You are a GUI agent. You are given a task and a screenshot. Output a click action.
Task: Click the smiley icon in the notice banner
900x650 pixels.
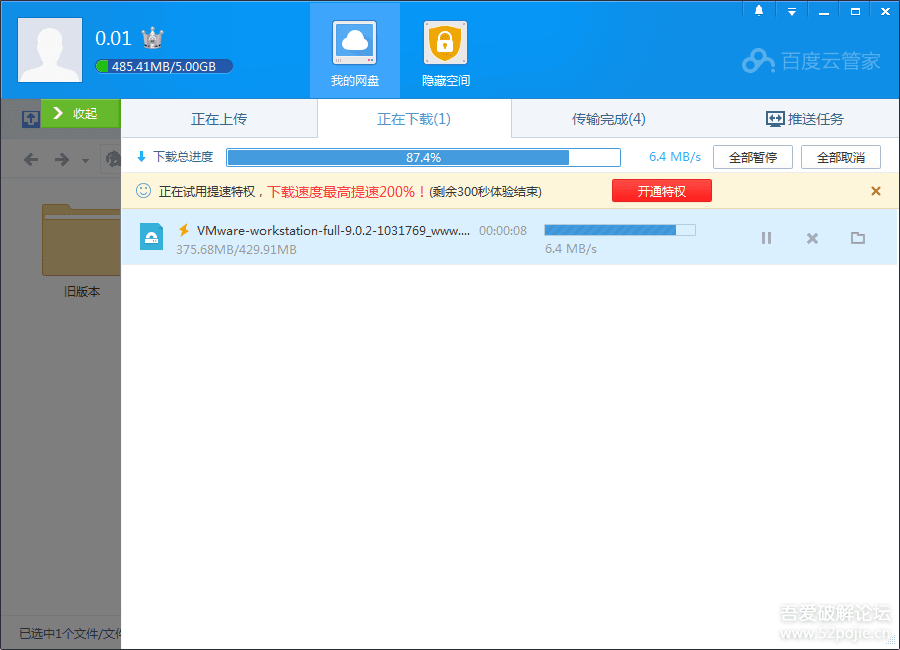pos(143,191)
